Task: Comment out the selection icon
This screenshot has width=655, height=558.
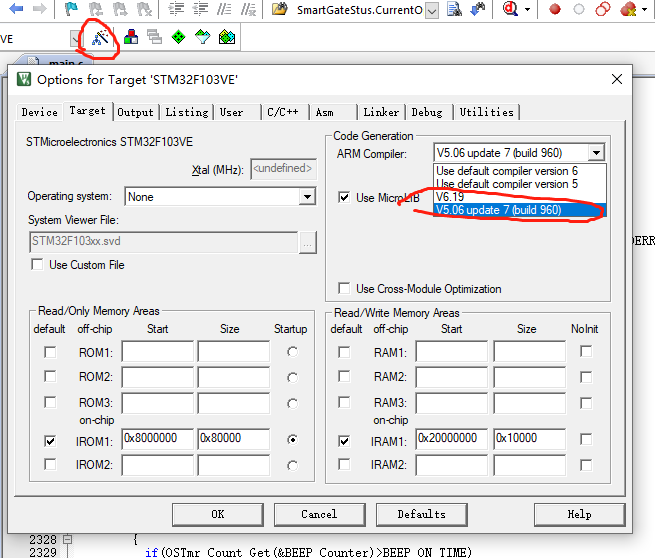Action: pos(224,9)
